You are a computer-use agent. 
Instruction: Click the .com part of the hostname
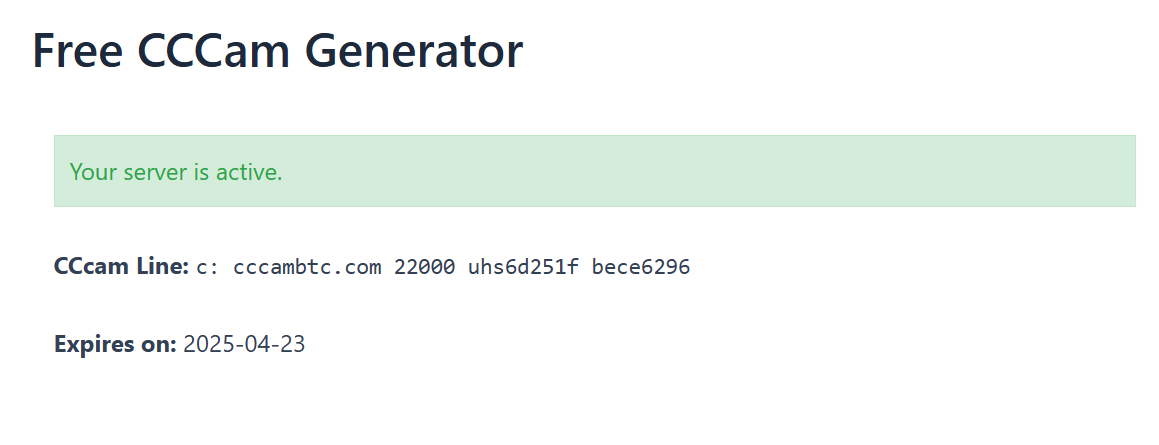click(357, 267)
